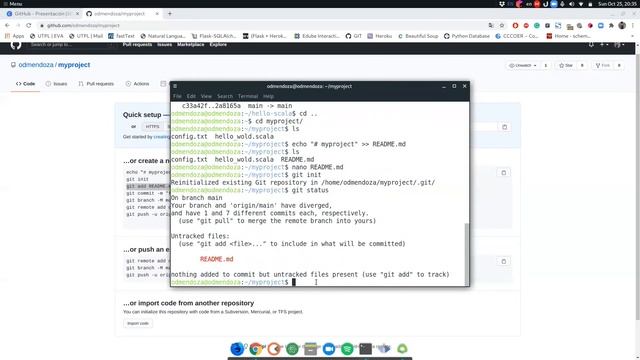
Task: Open Chrome's three-dot menu
Action: [x=633, y=25]
